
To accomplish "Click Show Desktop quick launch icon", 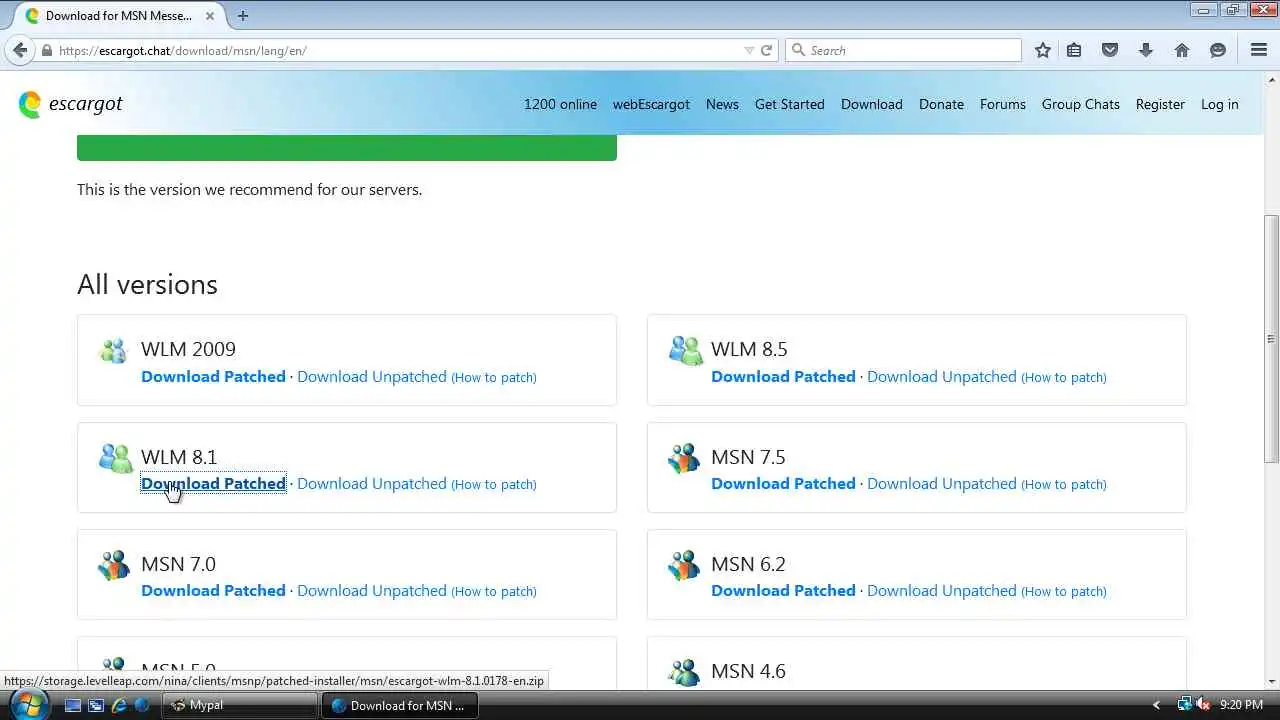I will (73, 705).
